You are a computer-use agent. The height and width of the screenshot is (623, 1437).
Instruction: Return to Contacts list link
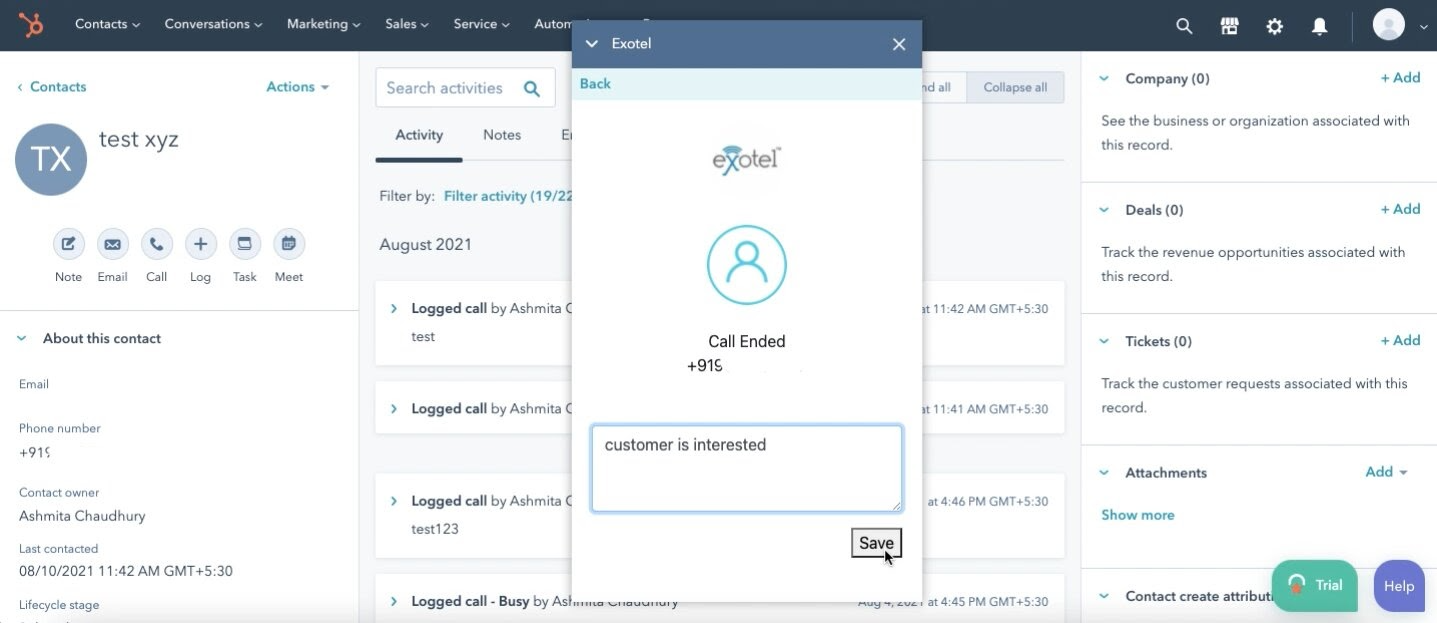(52, 87)
